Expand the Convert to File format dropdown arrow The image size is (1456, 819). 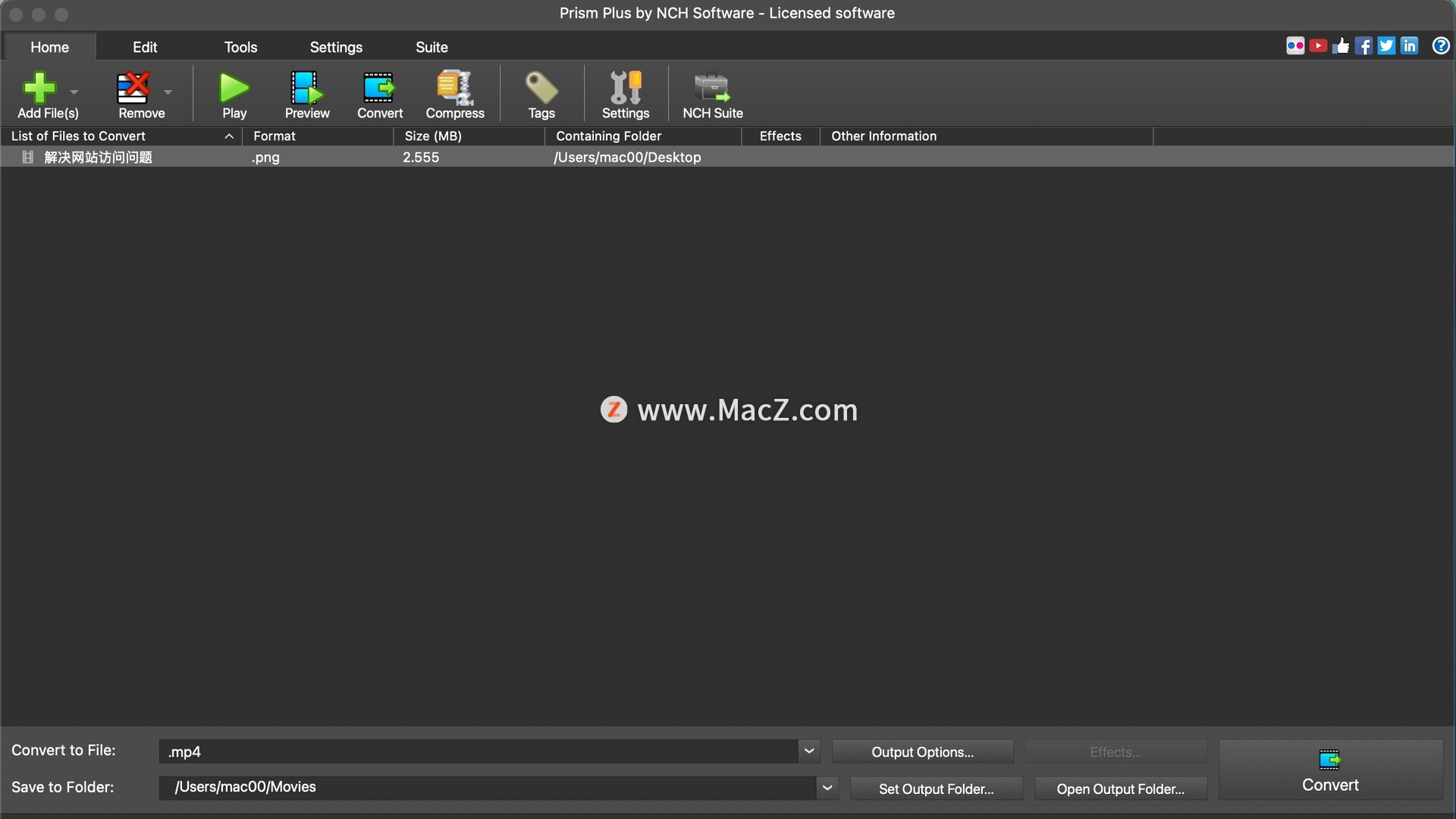coord(809,752)
